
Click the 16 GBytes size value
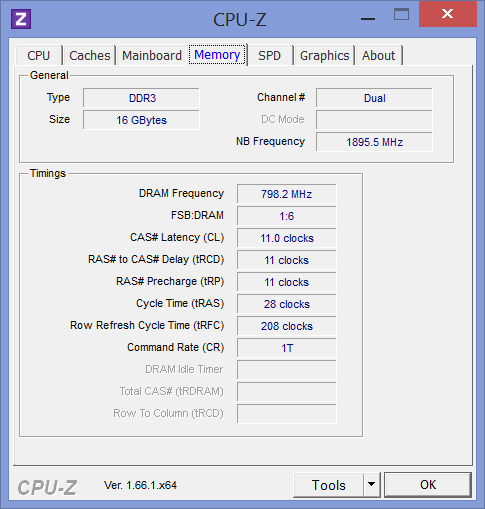[141, 120]
